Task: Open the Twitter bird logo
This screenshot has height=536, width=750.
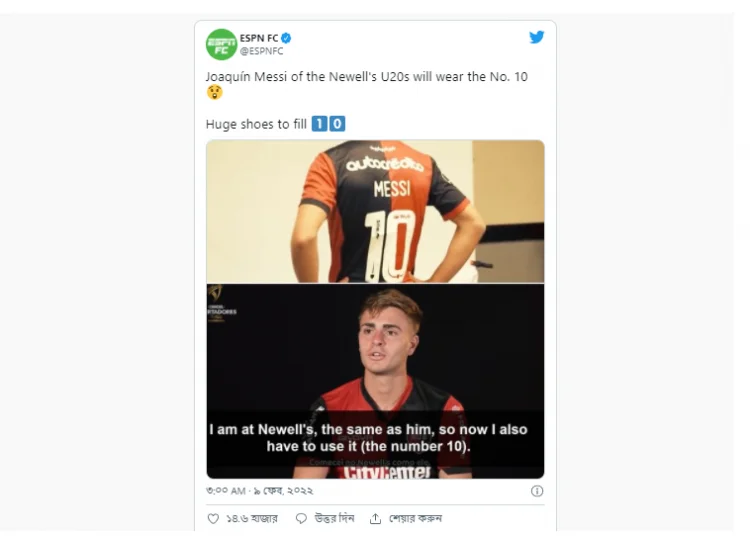Action: point(537,37)
